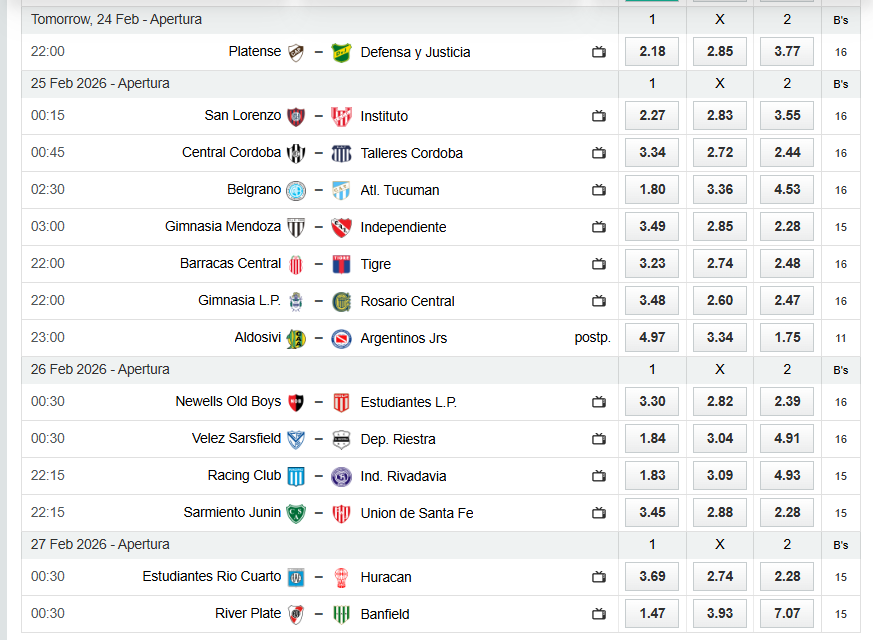
Task: Pick away odds 7.07 for Banfield
Action: point(787,614)
